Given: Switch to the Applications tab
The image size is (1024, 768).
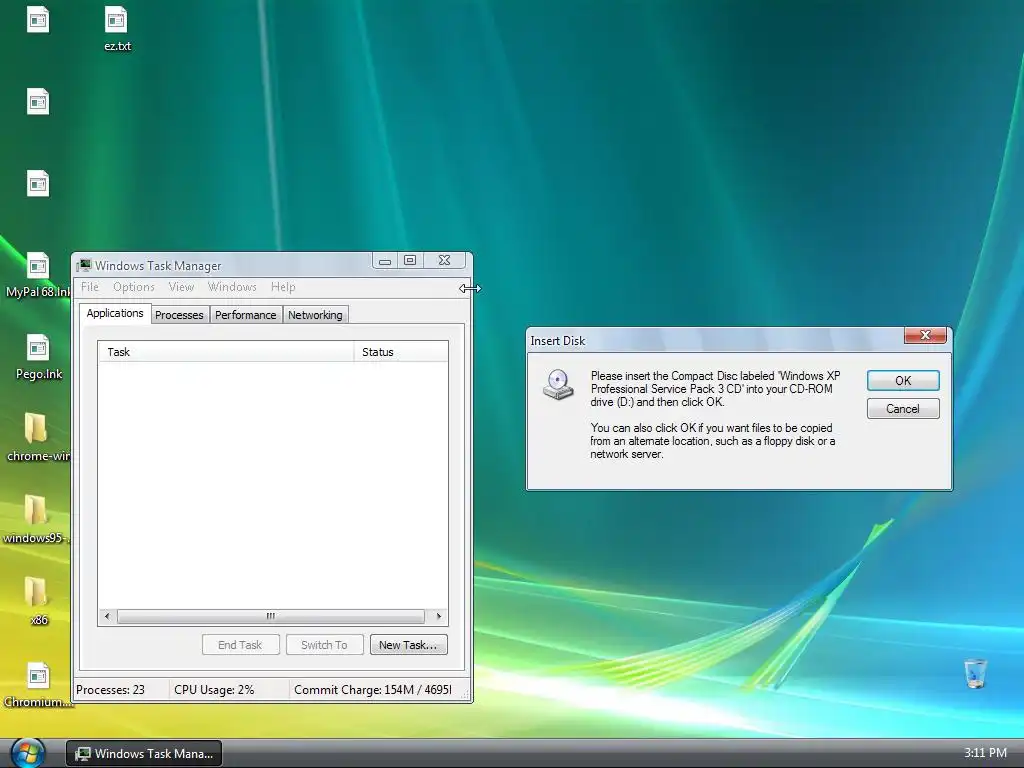Looking at the screenshot, I should (115, 313).
